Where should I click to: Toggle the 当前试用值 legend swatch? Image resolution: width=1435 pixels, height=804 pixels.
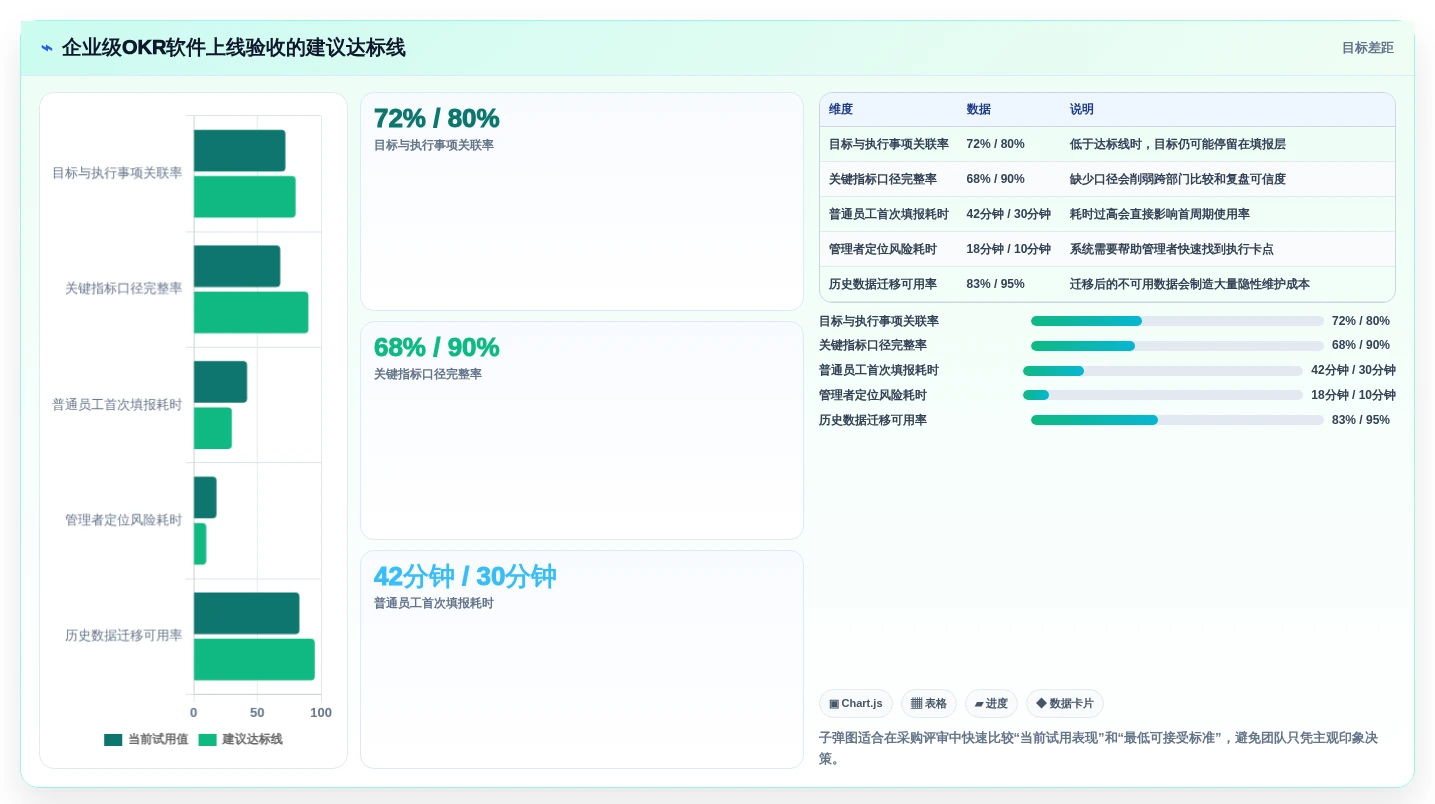pos(113,740)
